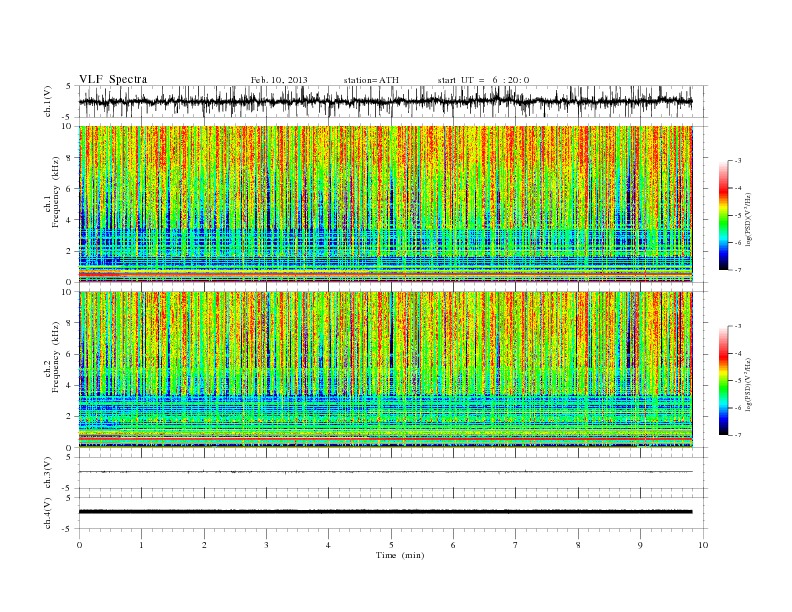792x612 pixels.
Task: Click the ch.2 "Frequency (kHz)" axis label
Action: [56, 357]
